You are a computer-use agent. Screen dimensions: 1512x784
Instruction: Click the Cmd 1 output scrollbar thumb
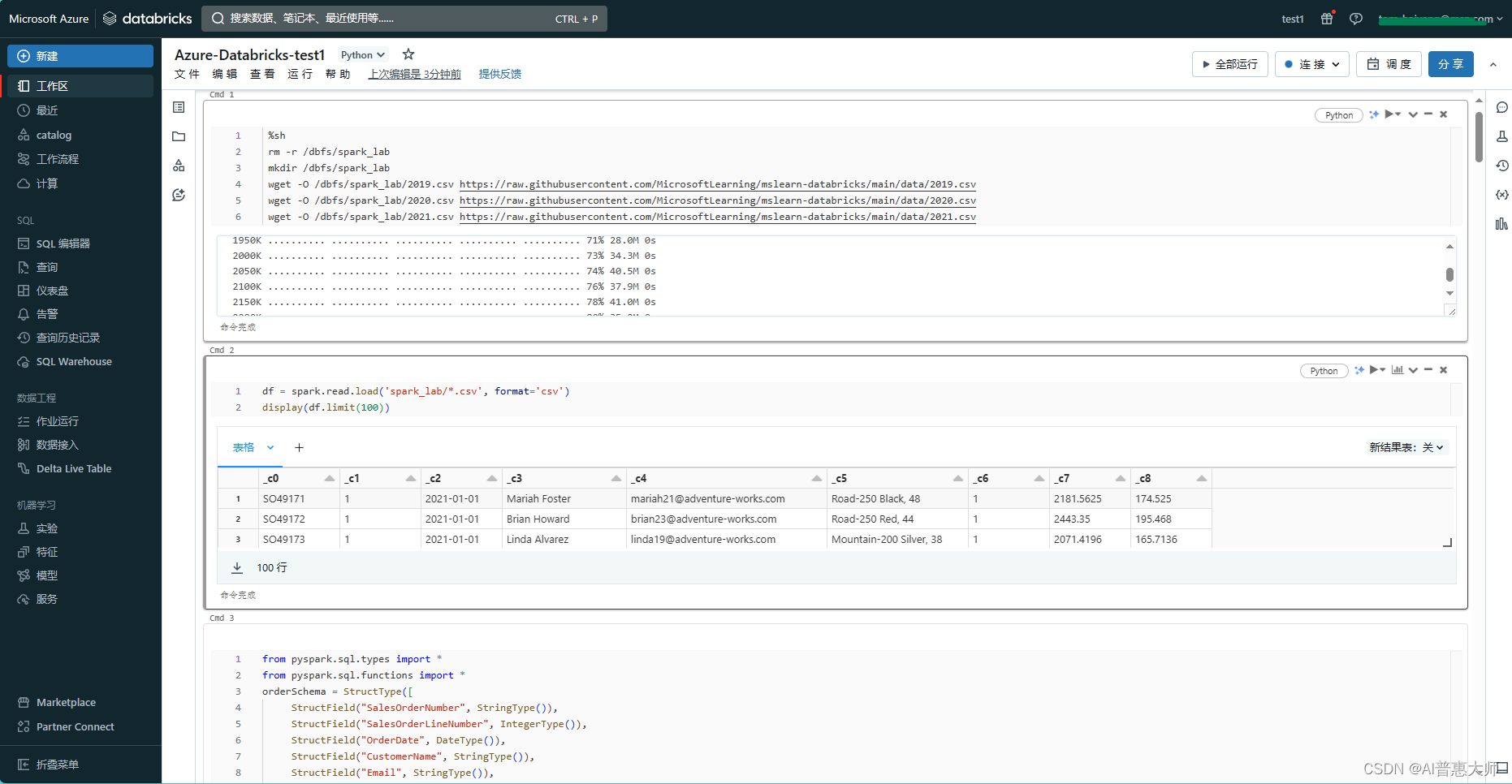pyautogui.click(x=1449, y=275)
